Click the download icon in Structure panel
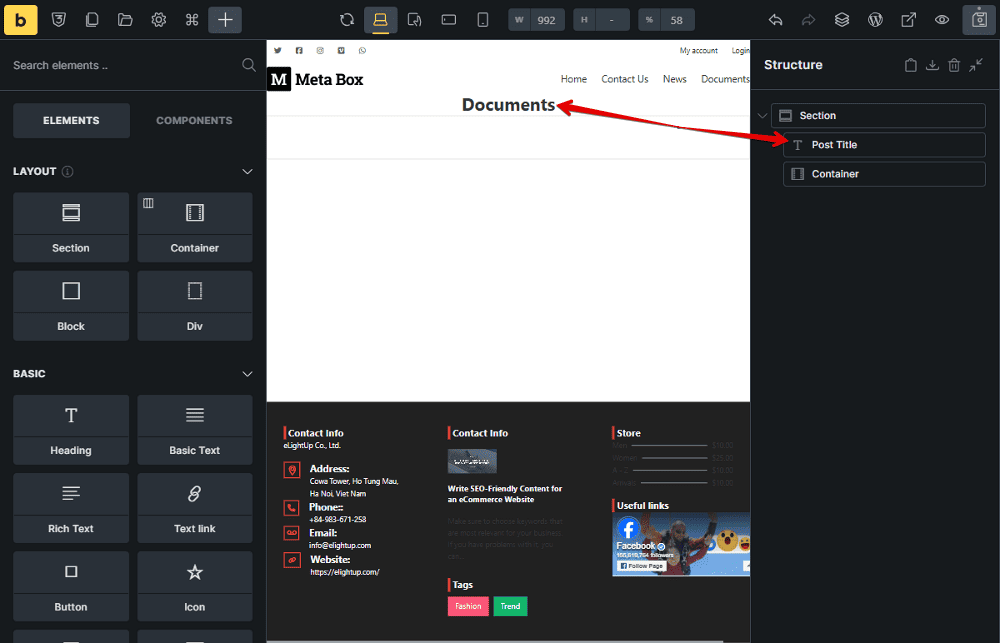This screenshot has height=643, width=1000. point(932,65)
